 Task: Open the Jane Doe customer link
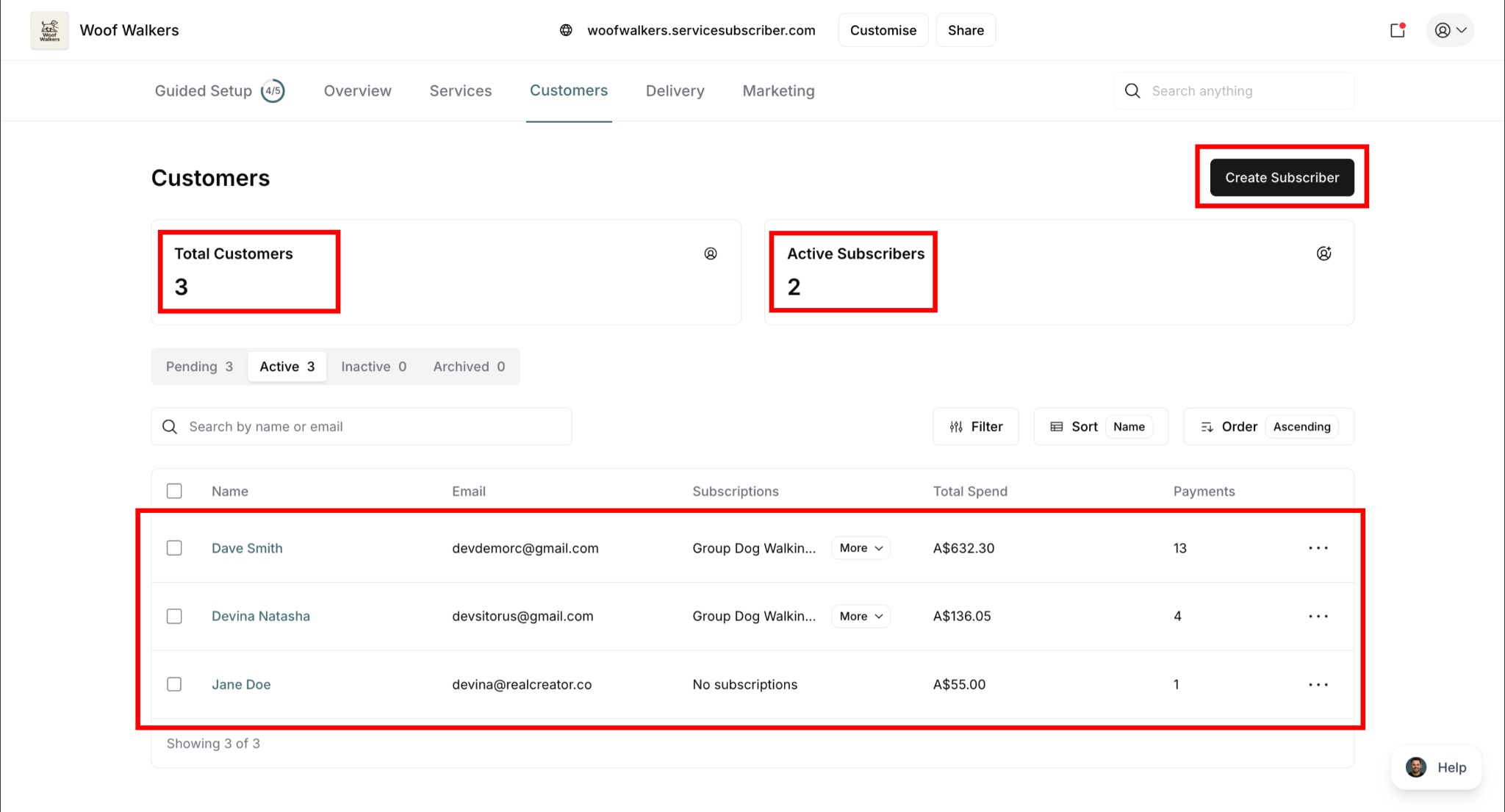[241, 685]
